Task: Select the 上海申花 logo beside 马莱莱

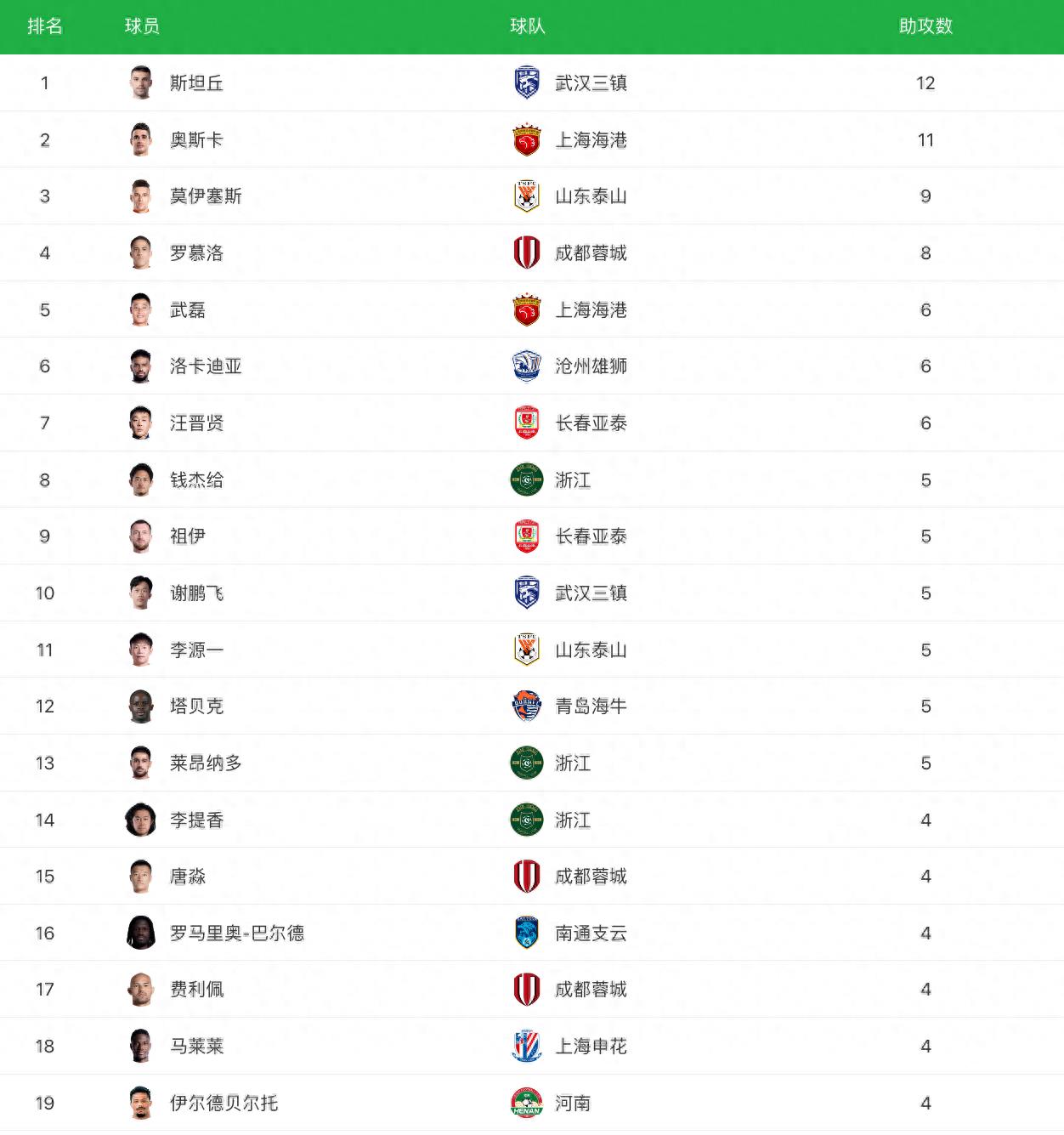Action: click(x=527, y=1046)
